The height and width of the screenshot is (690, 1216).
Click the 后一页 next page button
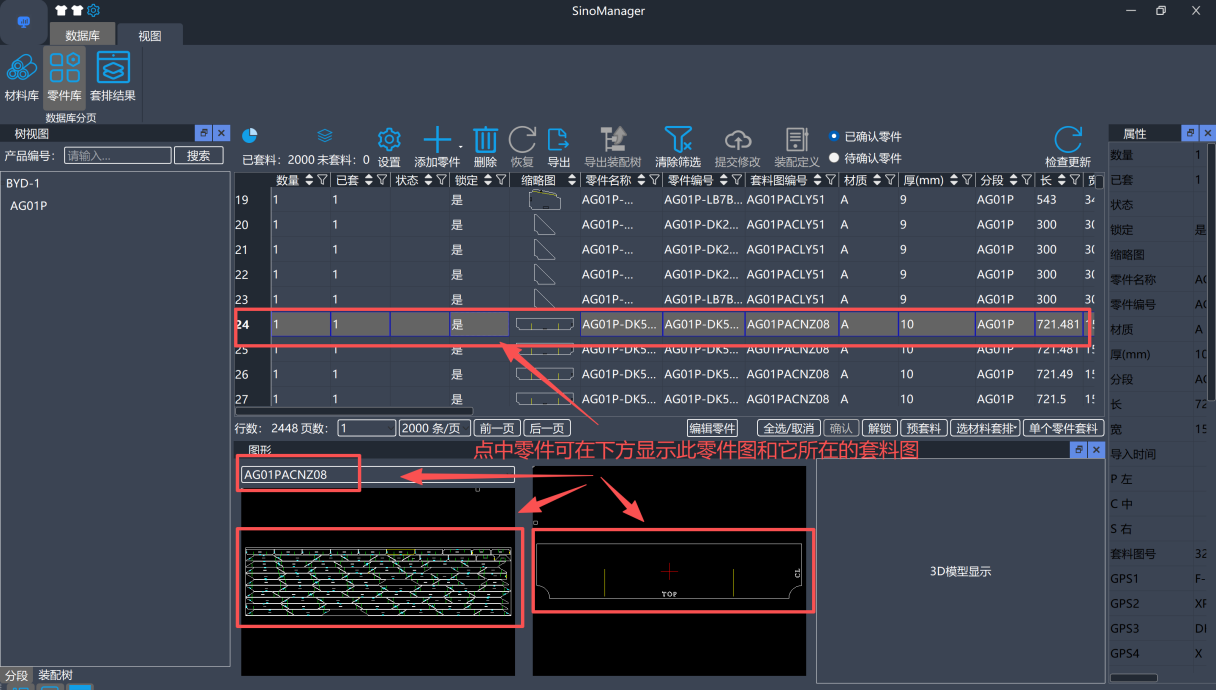coord(548,428)
